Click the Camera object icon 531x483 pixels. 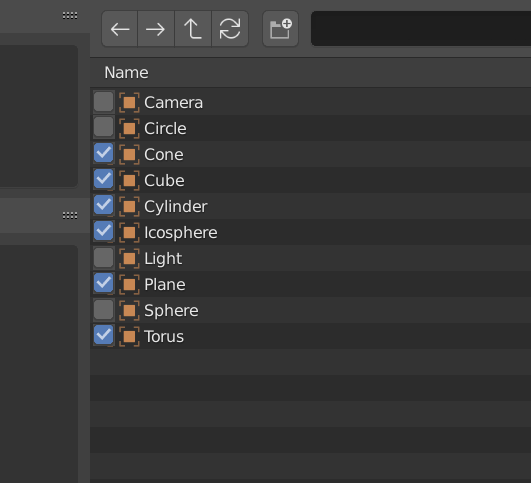click(x=129, y=103)
